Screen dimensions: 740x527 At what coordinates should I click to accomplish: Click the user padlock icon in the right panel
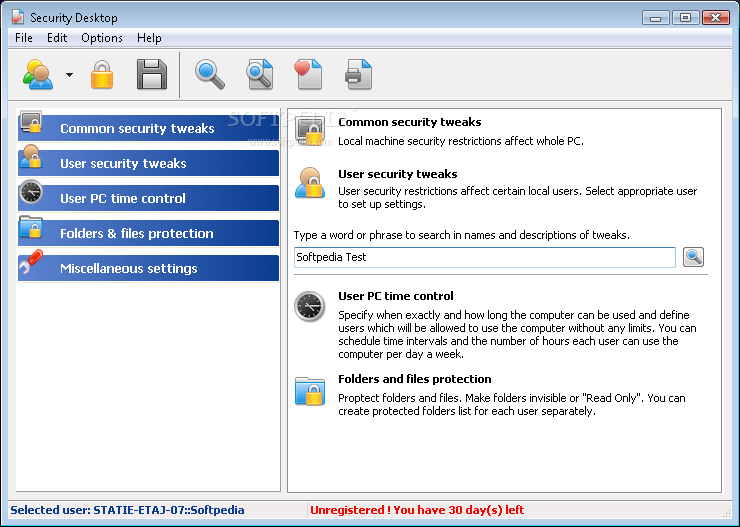click(x=310, y=183)
